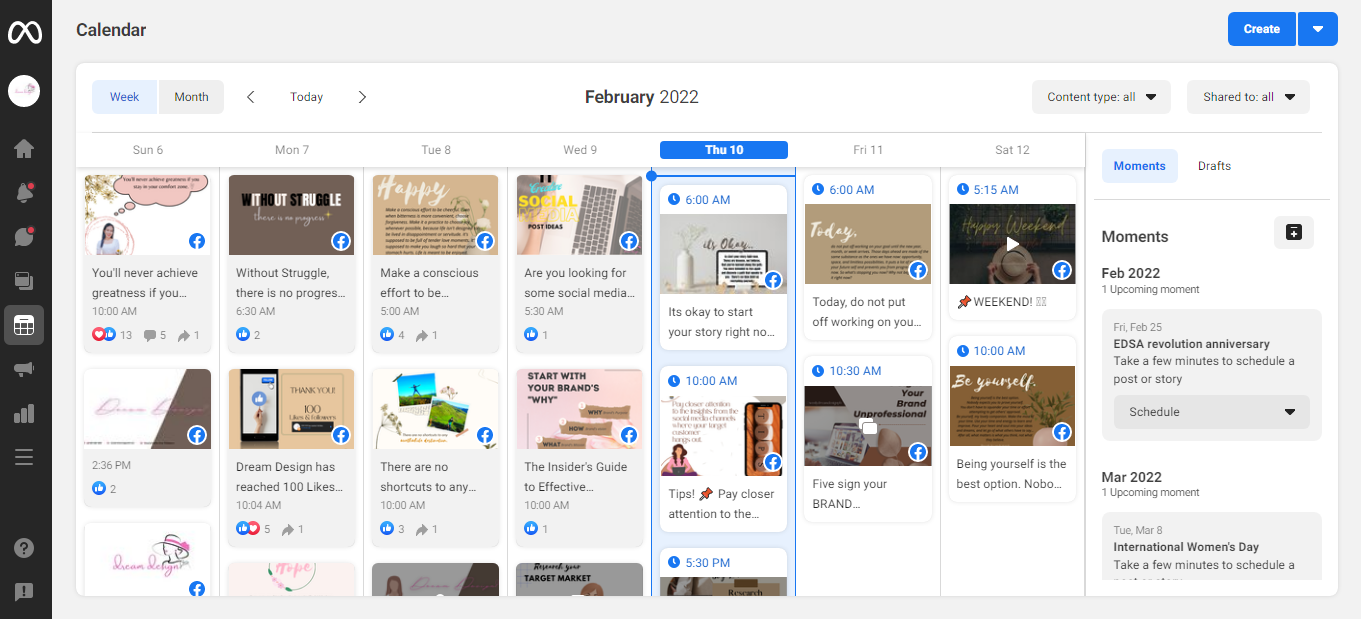1361x619 pixels.
Task: Click the add moments calendar icon
Action: click(x=1294, y=232)
